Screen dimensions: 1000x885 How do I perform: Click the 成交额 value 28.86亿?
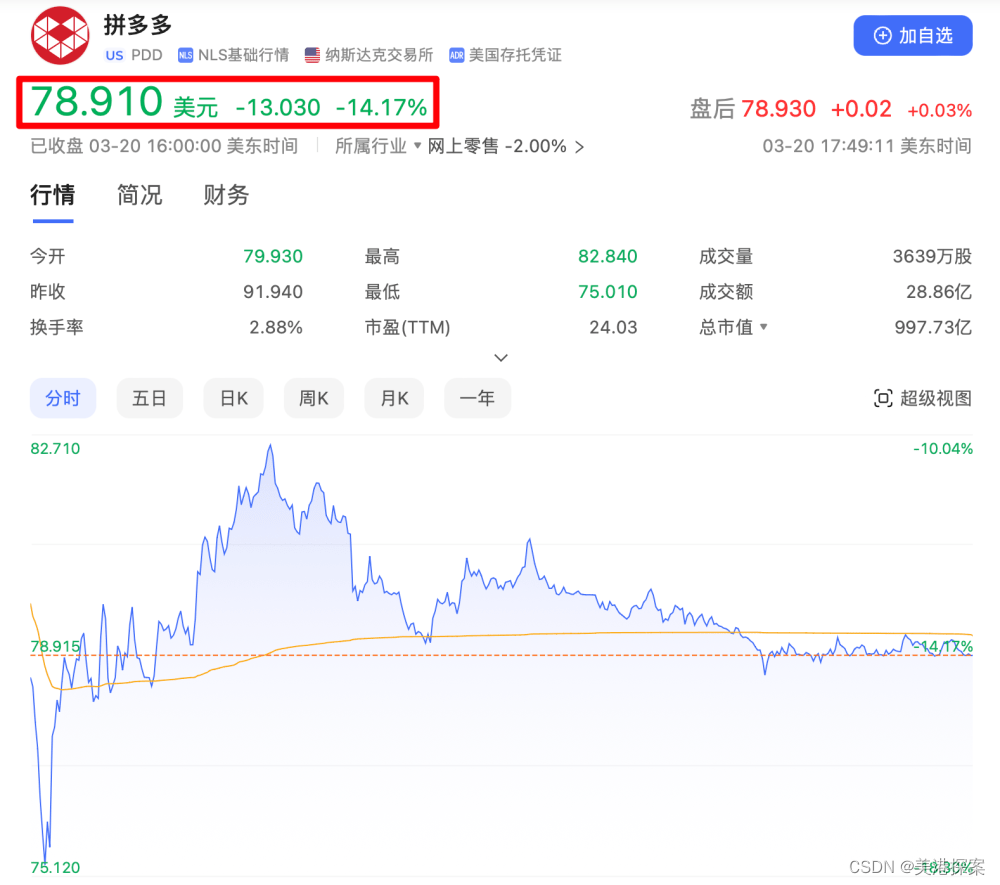tap(939, 292)
